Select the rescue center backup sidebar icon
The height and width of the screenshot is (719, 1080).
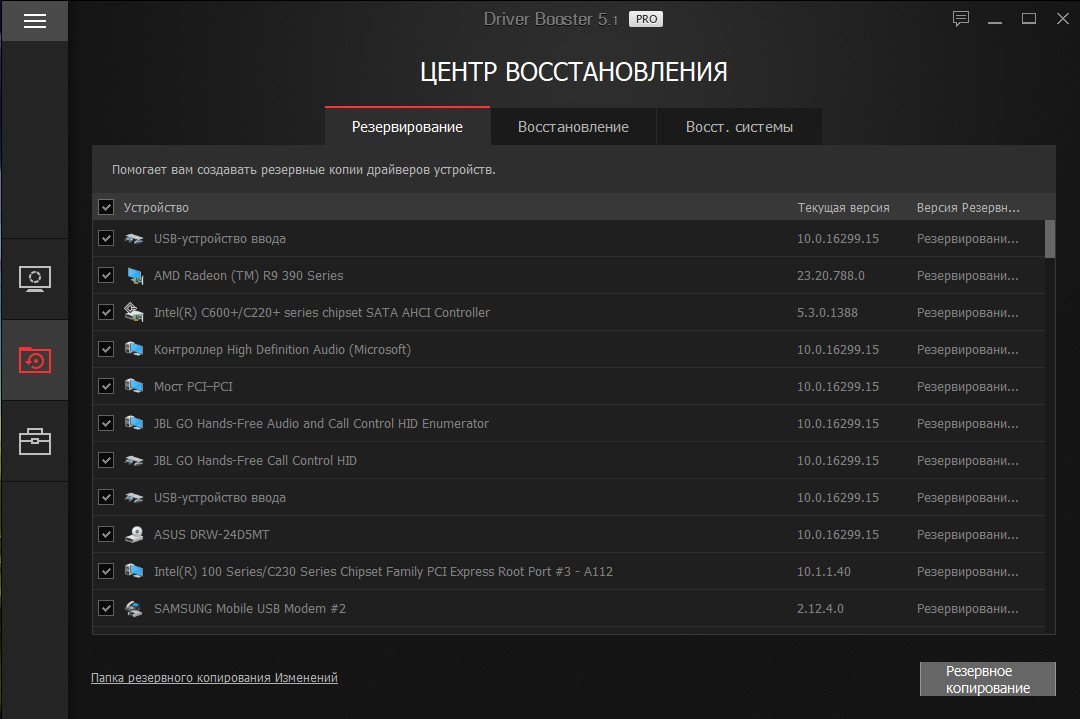point(34,360)
